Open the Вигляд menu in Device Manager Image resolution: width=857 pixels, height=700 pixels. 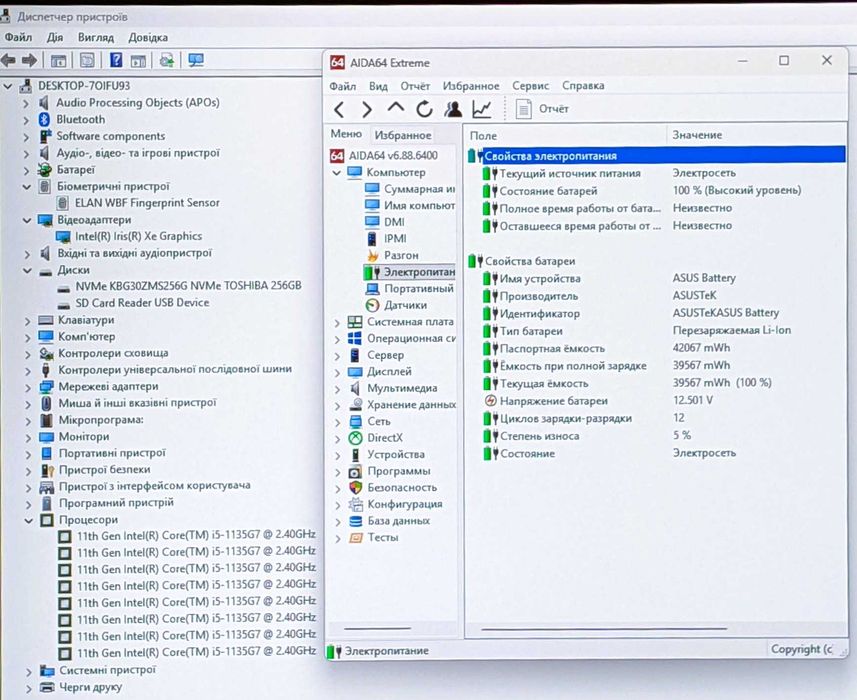coord(96,38)
